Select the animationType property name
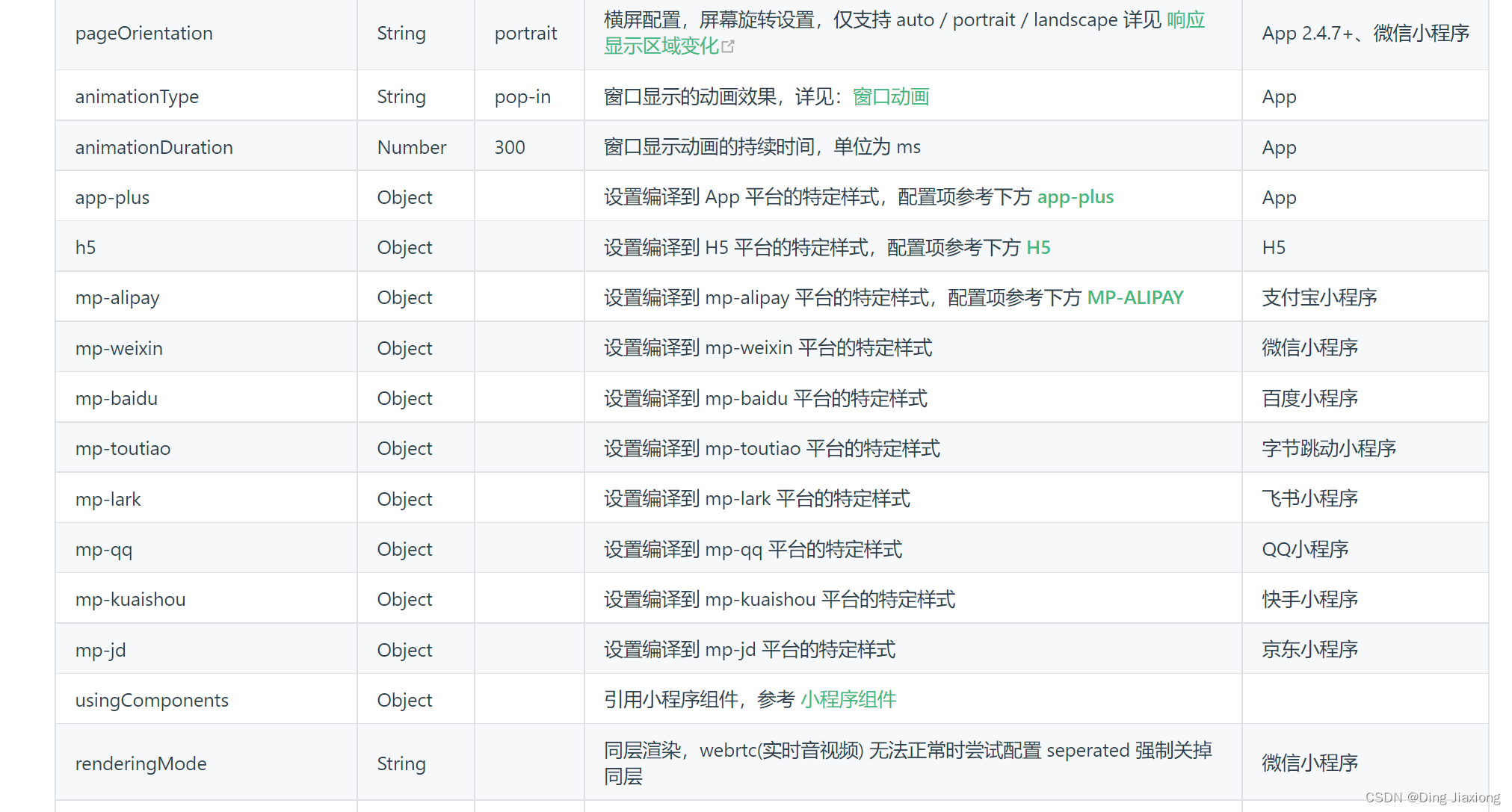 (137, 97)
